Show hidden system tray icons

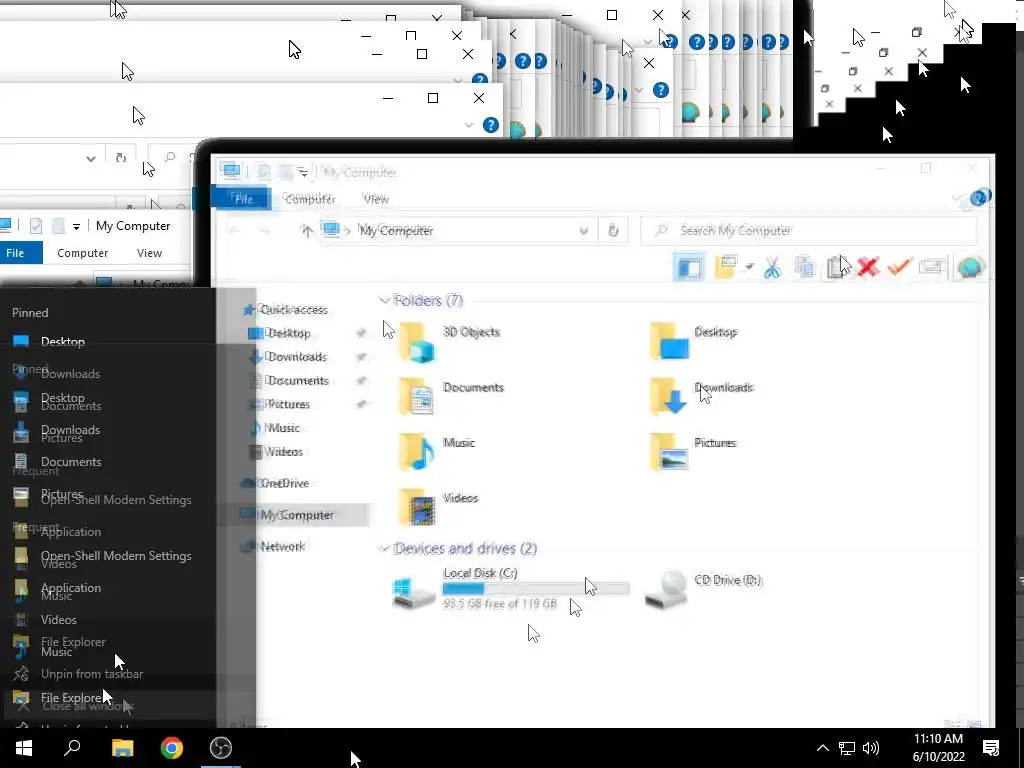823,748
